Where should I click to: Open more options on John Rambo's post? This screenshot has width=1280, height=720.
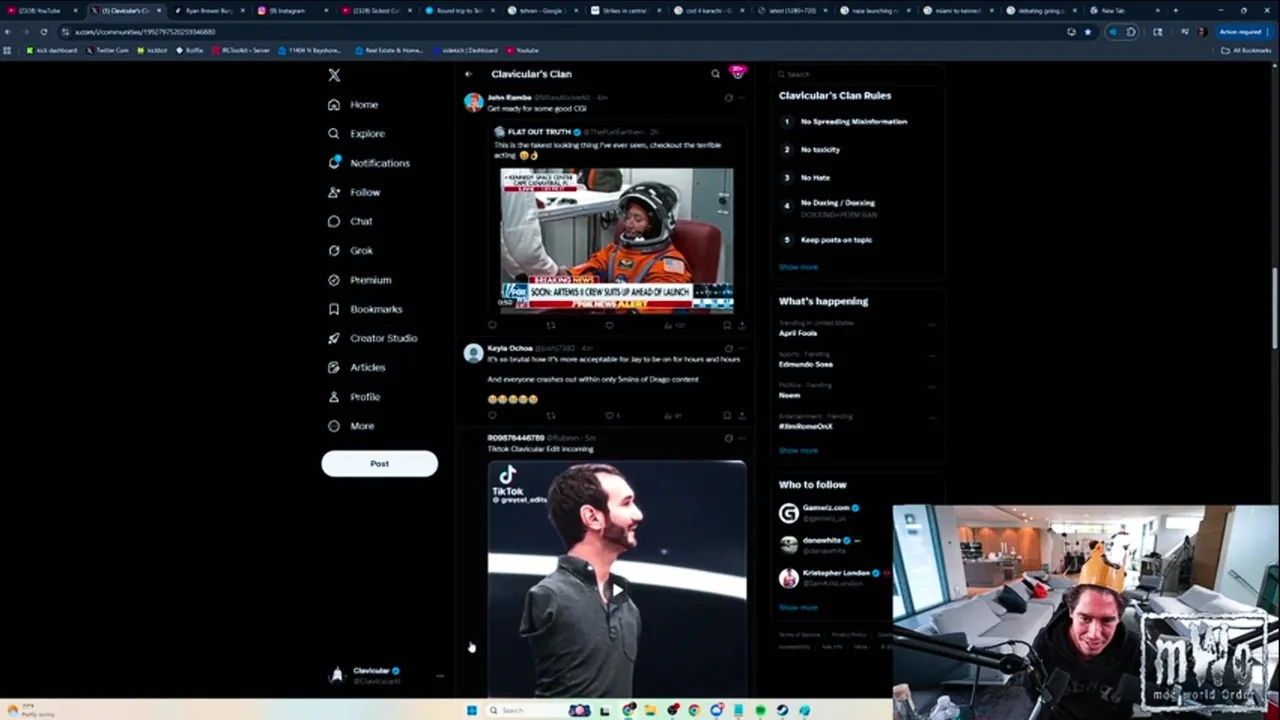point(742,98)
